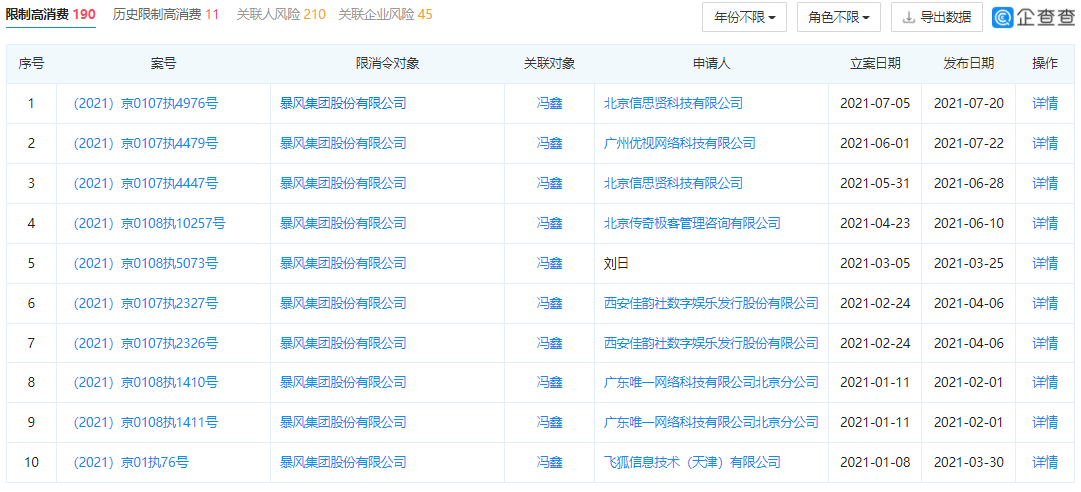Open 广东唯一网络科技有限公司北京分公司 in row 8
Screen dimensions: 1081x492
tap(711, 382)
